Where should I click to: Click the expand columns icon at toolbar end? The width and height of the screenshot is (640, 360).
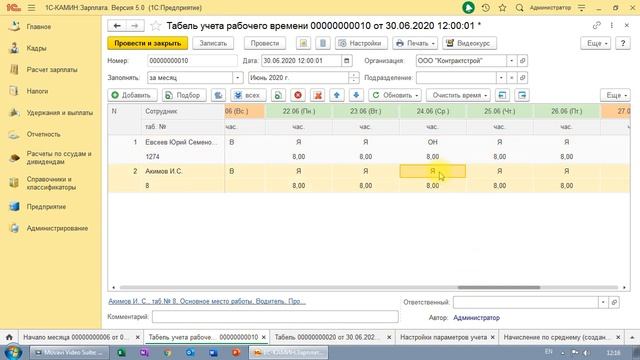click(x=522, y=95)
